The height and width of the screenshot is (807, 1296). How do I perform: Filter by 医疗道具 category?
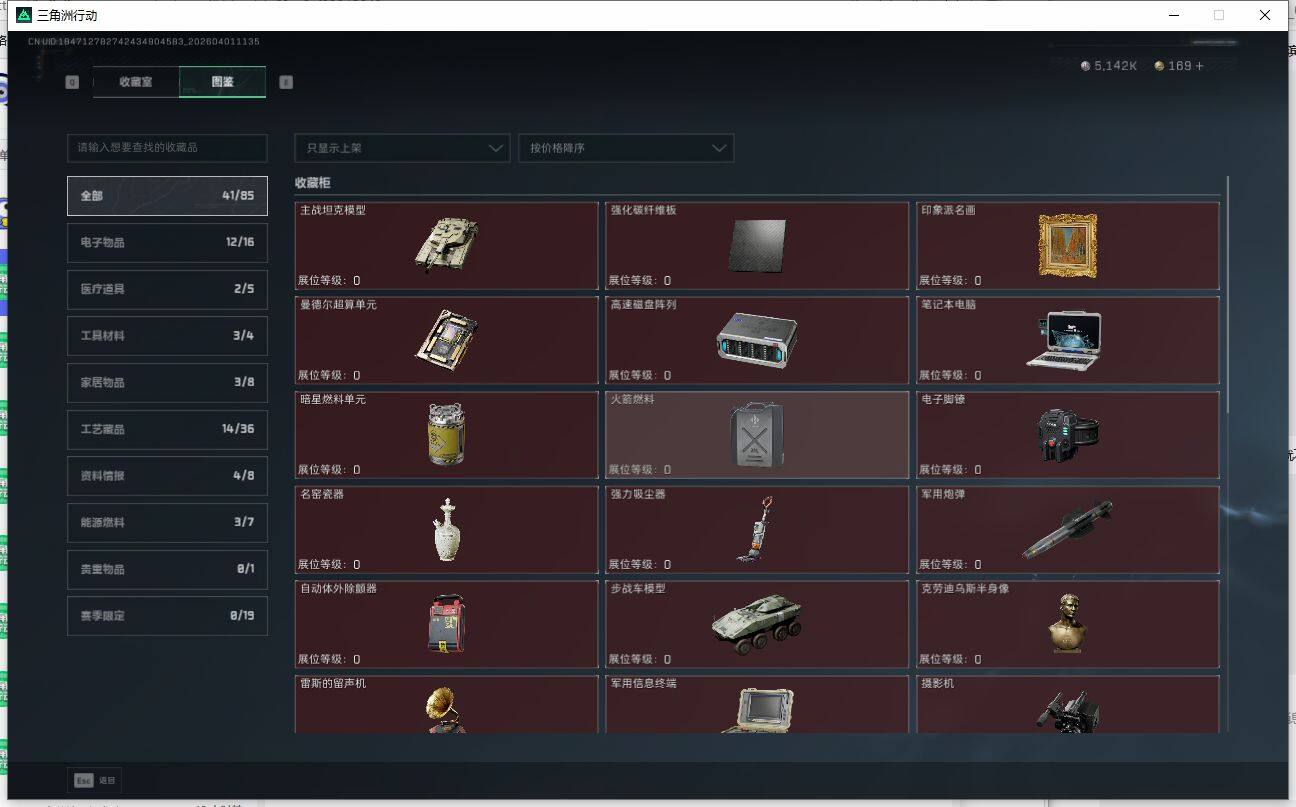coord(167,289)
